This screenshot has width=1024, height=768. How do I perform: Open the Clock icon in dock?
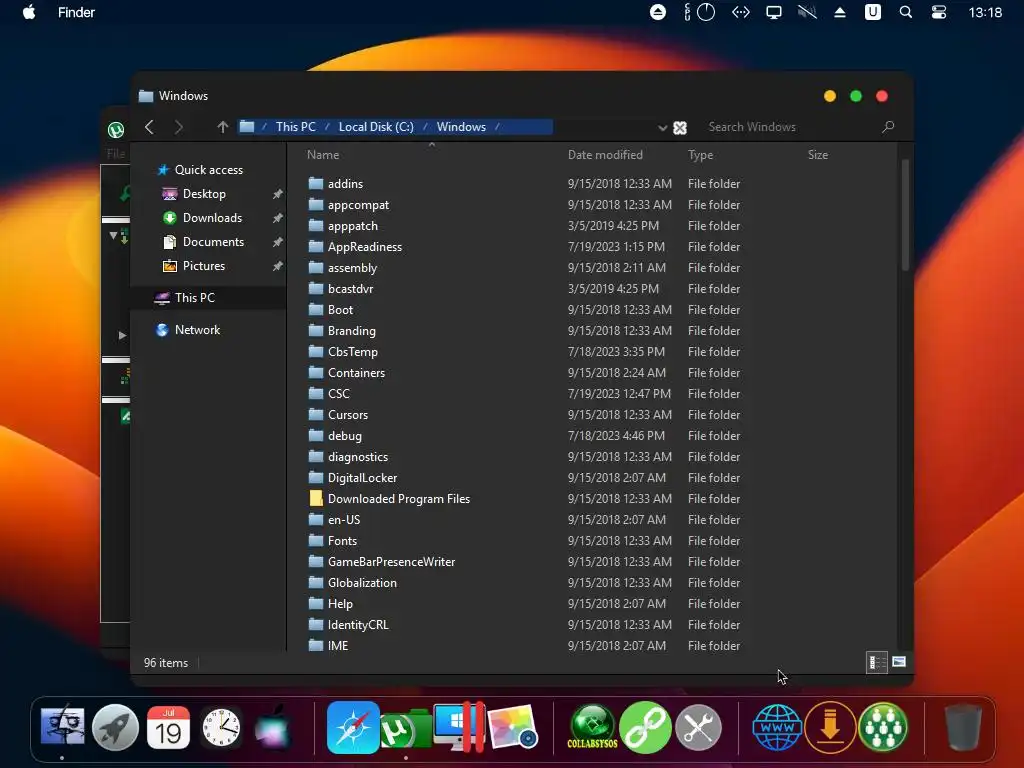pos(221,728)
